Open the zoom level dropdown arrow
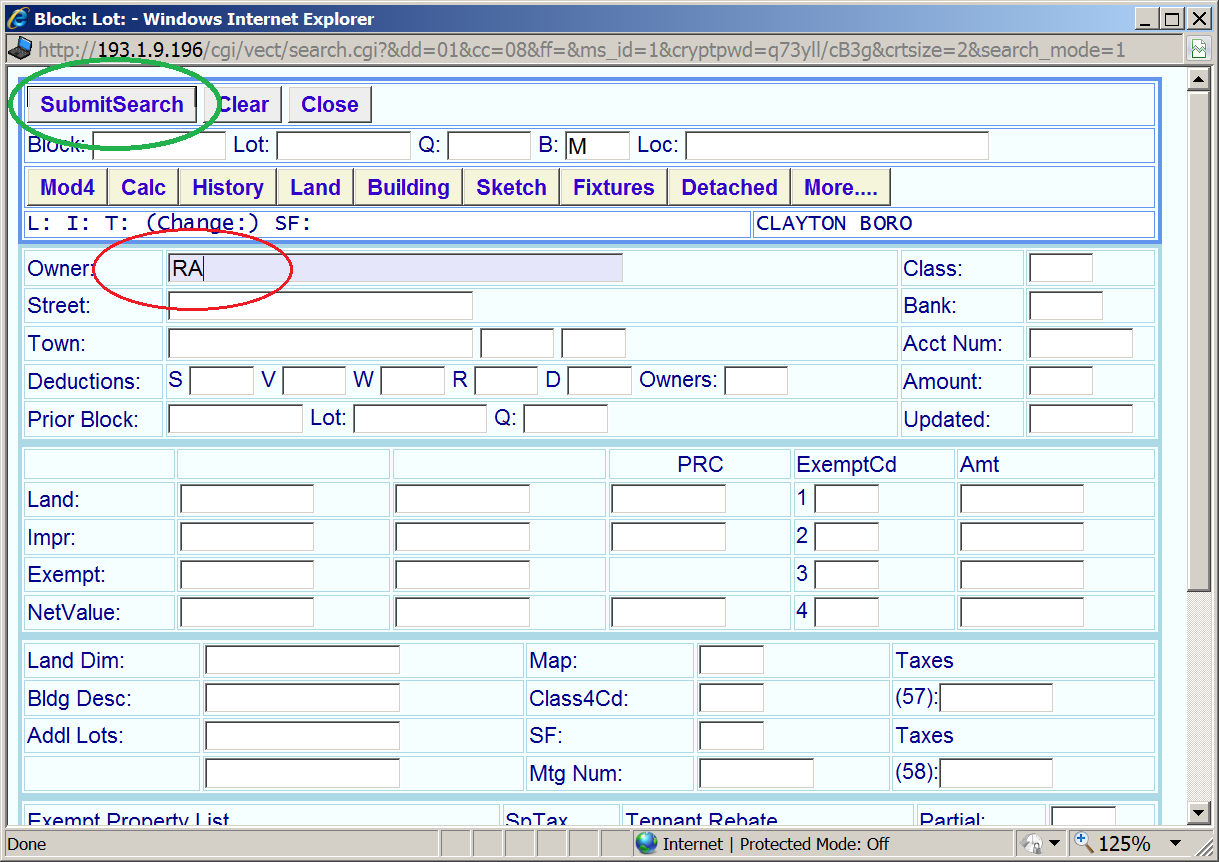The width and height of the screenshot is (1219, 862). (1175, 843)
